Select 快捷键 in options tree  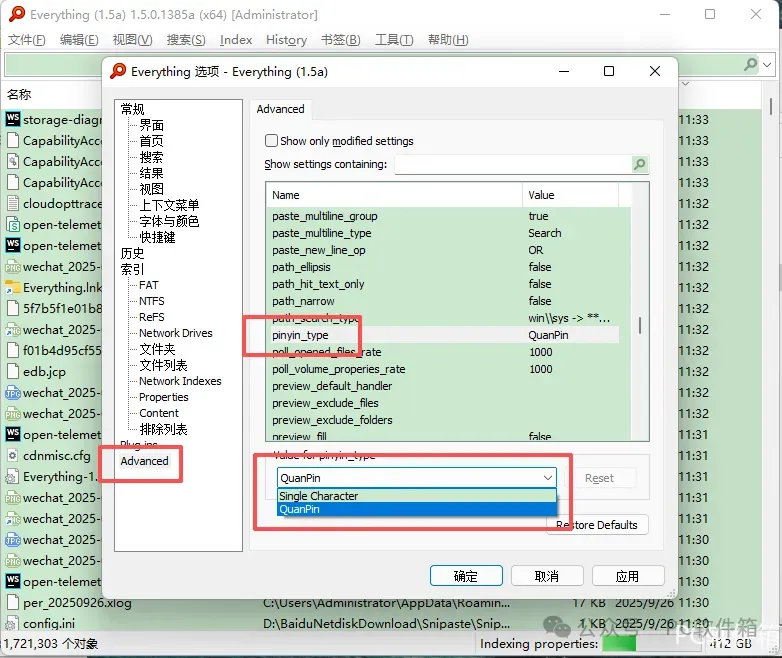[x=157, y=237]
